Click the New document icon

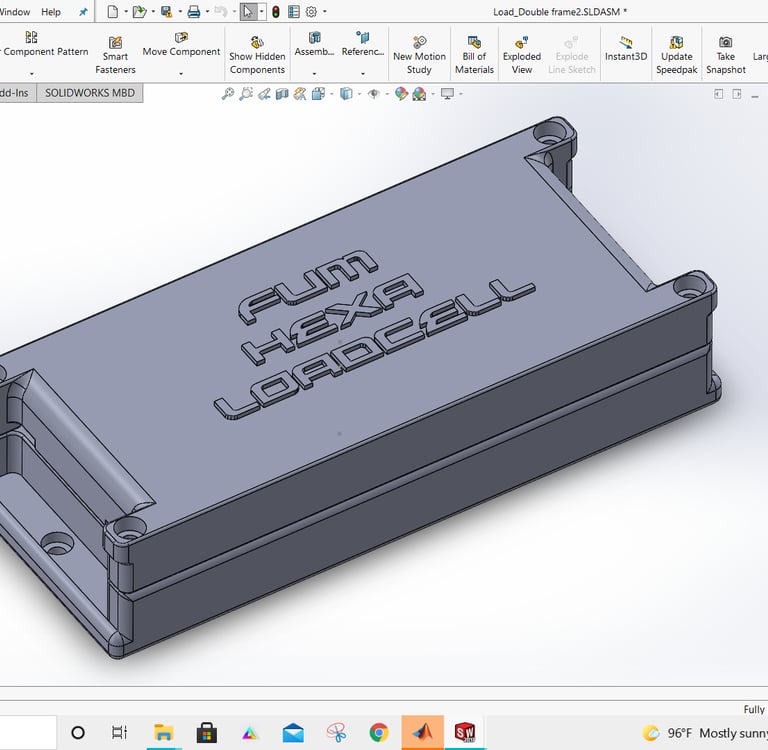113,12
